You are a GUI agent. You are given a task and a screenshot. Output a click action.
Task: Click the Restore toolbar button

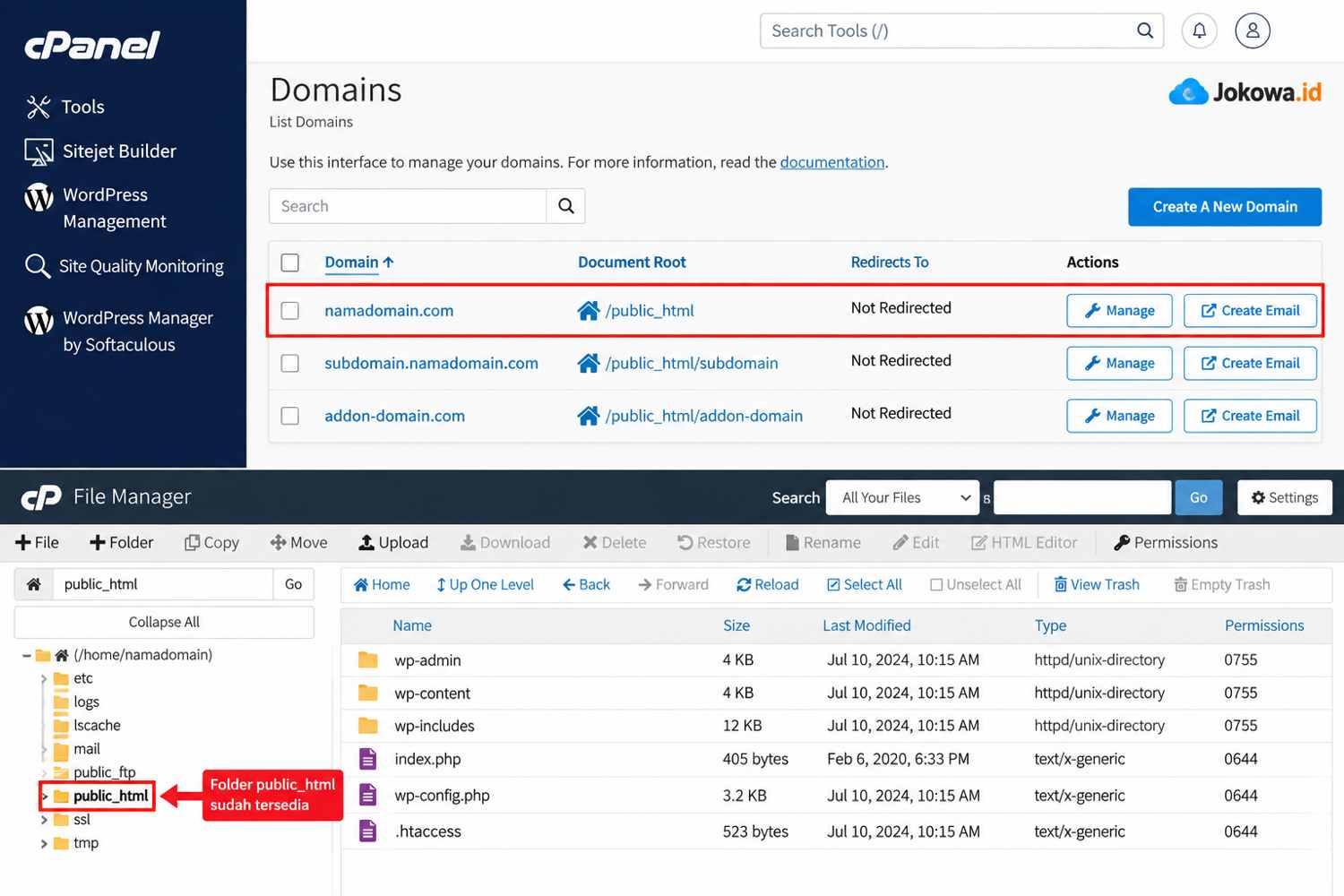tap(714, 543)
